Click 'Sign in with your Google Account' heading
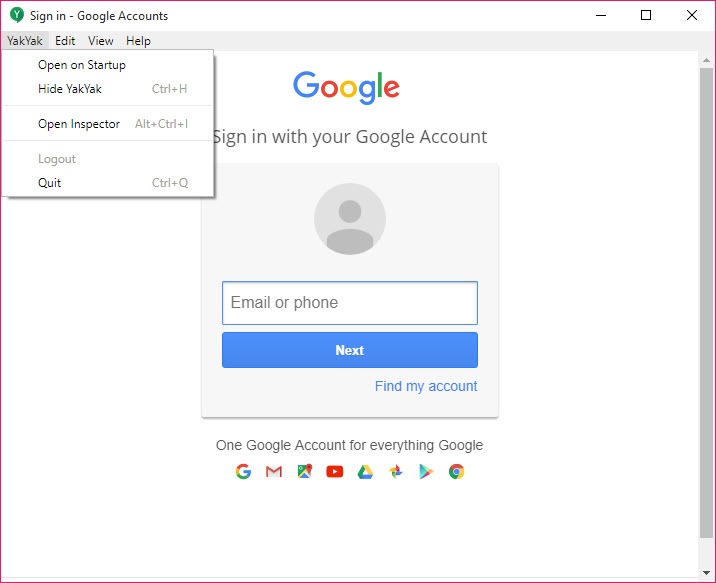This screenshot has height=583, width=716. point(350,137)
